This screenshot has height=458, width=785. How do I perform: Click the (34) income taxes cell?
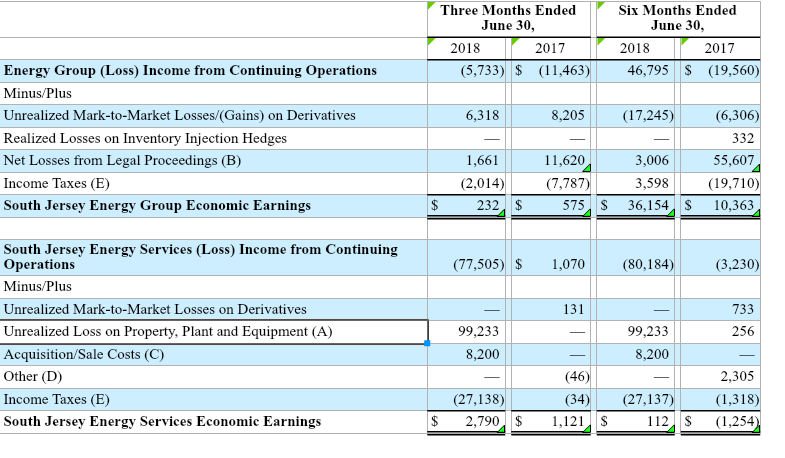tap(551, 399)
